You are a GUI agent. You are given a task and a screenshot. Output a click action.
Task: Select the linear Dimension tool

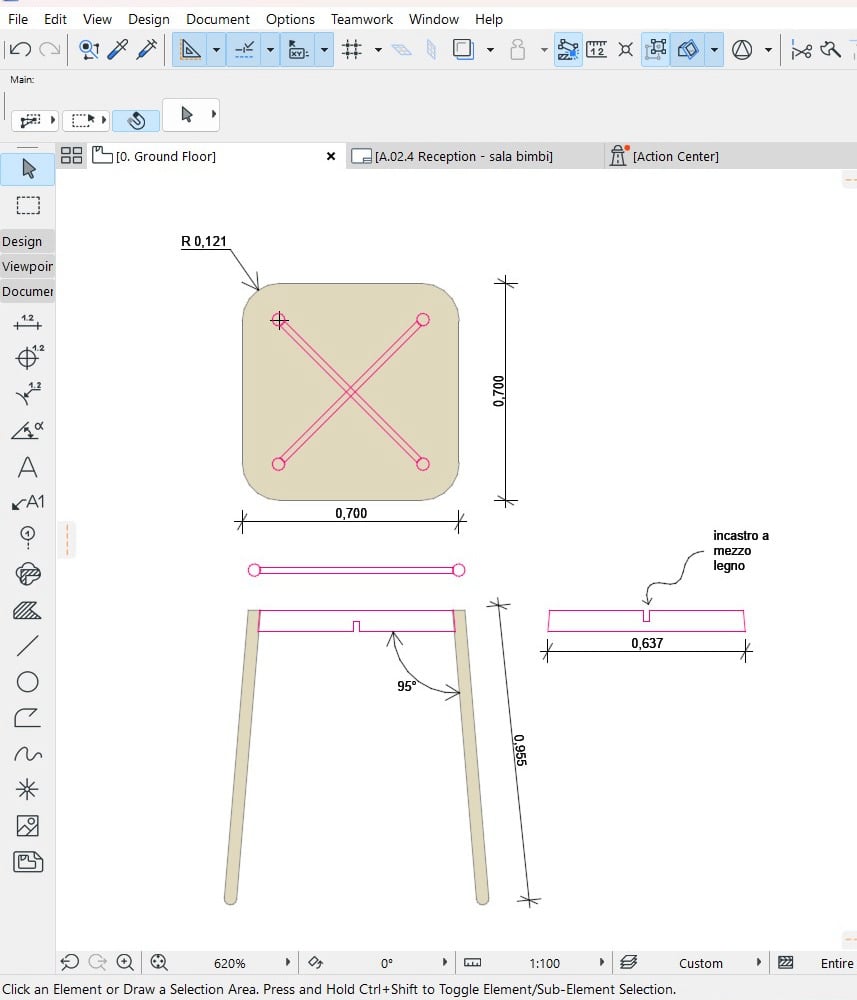[27, 323]
